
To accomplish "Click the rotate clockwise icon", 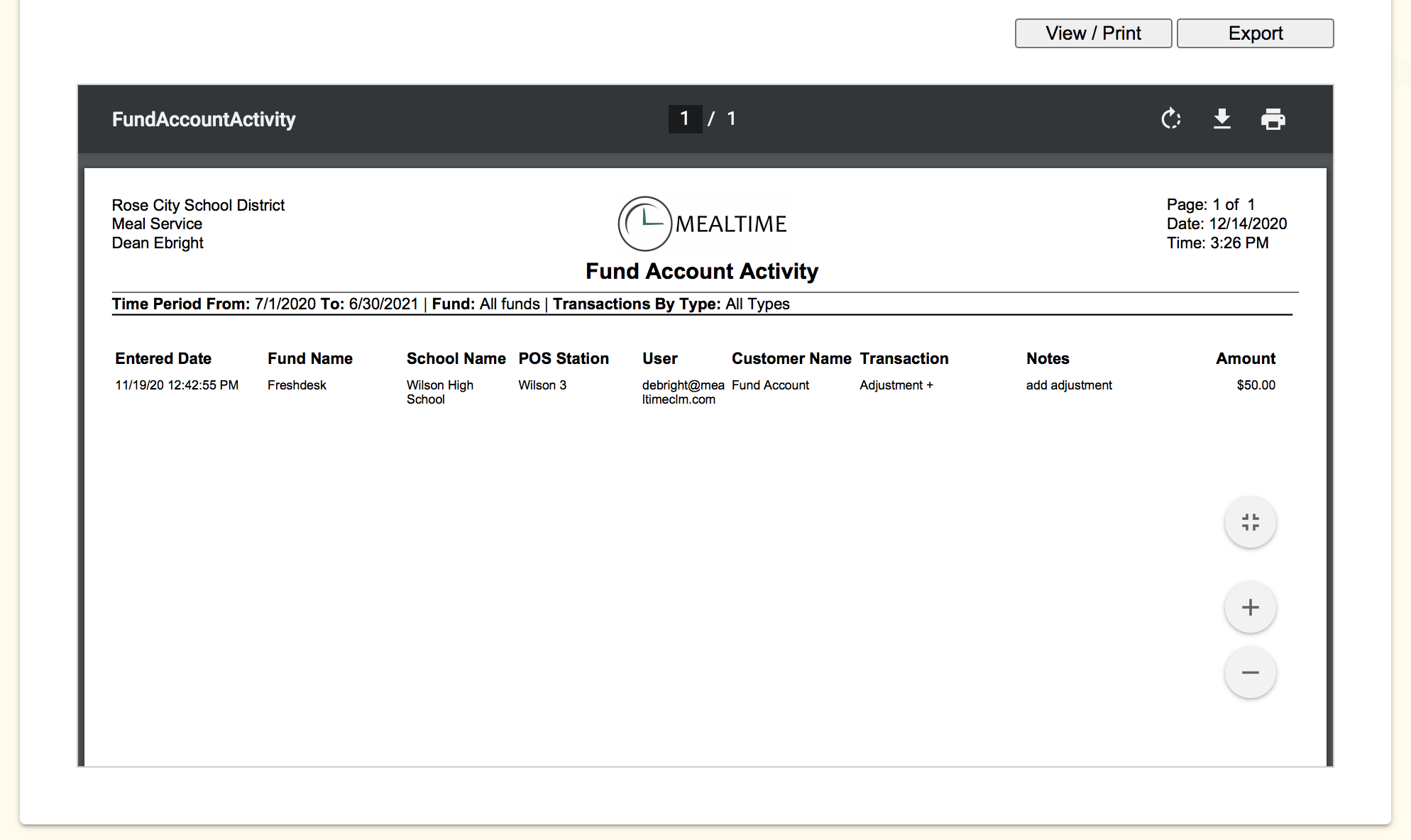I will pyautogui.click(x=1171, y=118).
